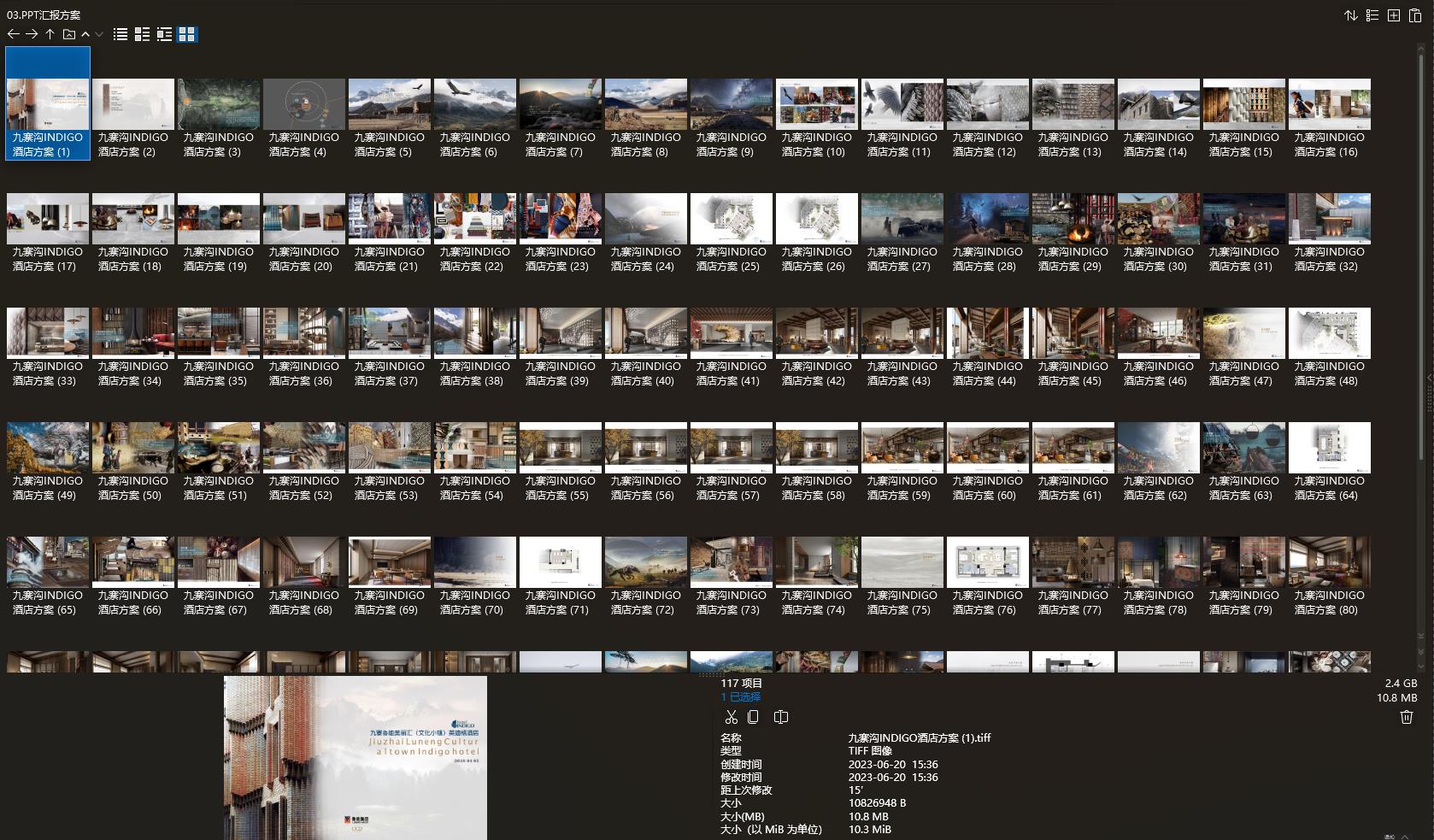
Task: Click the copy icon next to scissors
Action: pyautogui.click(x=753, y=717)
